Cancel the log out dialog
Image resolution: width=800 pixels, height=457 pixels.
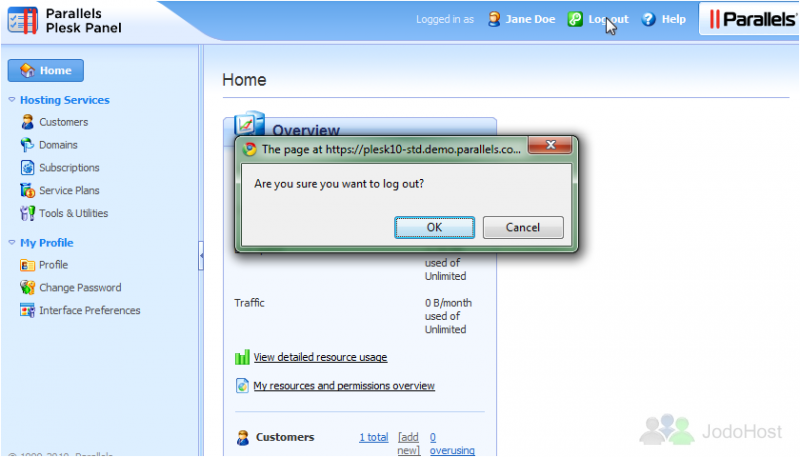pyautogui.click(x=523, y=227)
